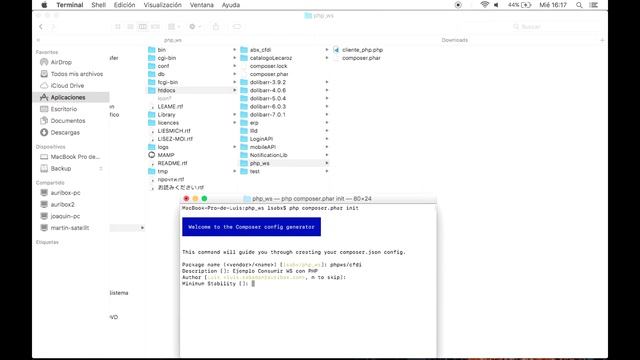The image size is (640, 360).
Task: Select the composer.lock file
Action: coord(268,66)
